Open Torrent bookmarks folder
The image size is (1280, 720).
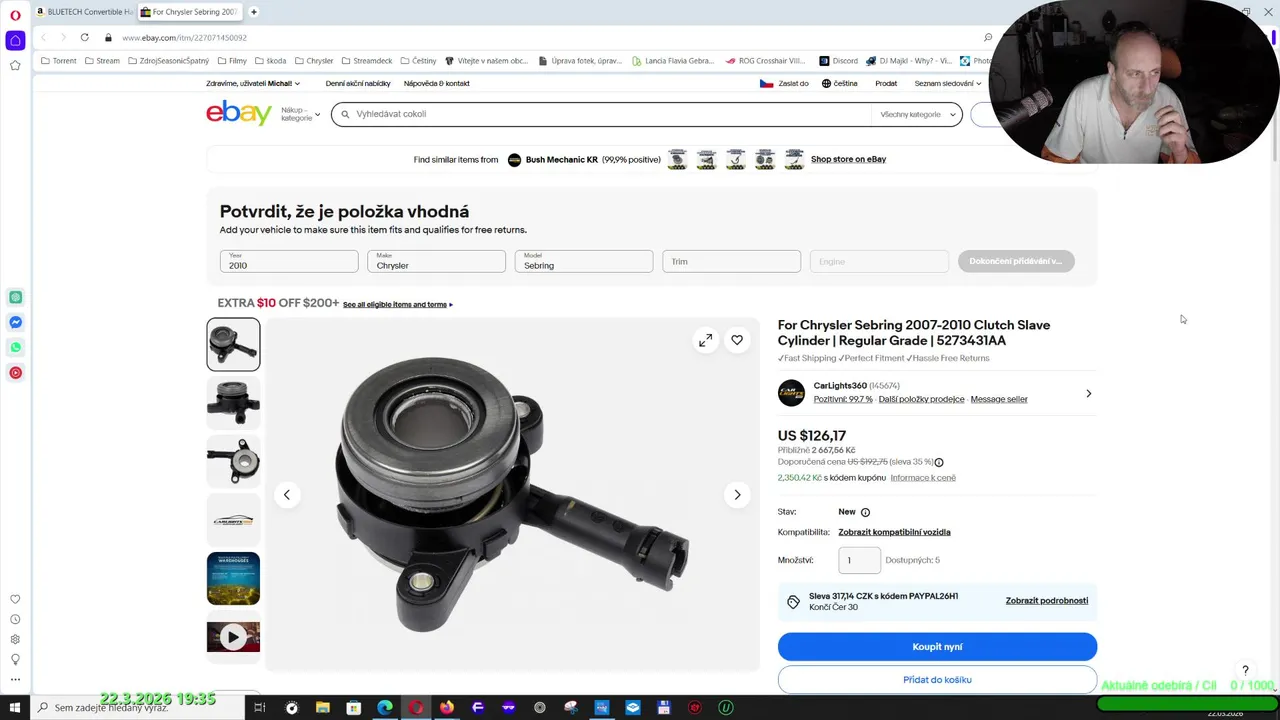[x=58, y=60]
